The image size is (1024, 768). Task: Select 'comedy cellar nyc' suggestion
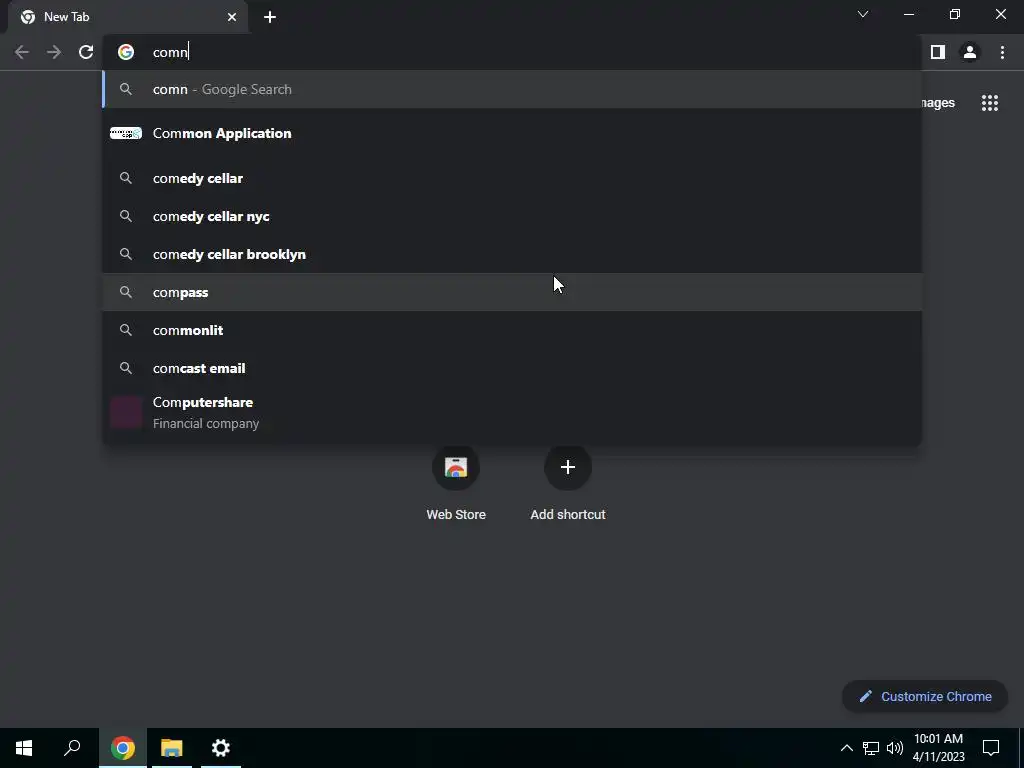pos(513,216)
